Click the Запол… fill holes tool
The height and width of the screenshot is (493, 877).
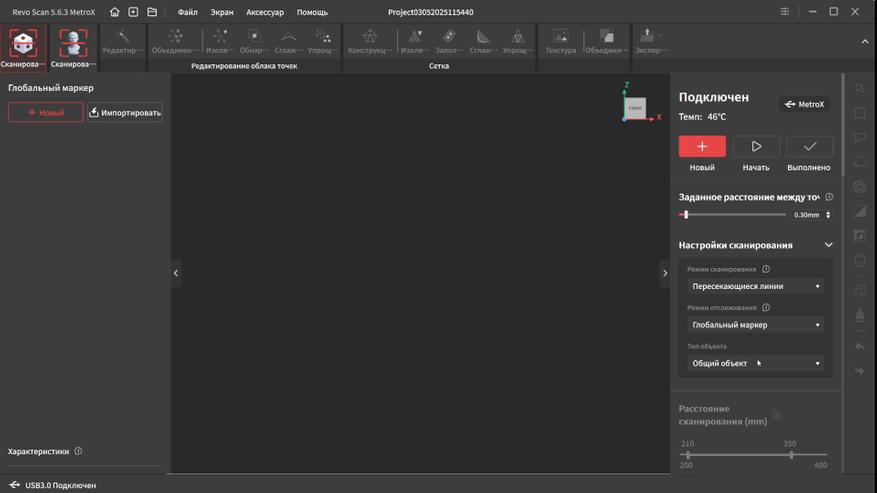click(x=449, y=41)
